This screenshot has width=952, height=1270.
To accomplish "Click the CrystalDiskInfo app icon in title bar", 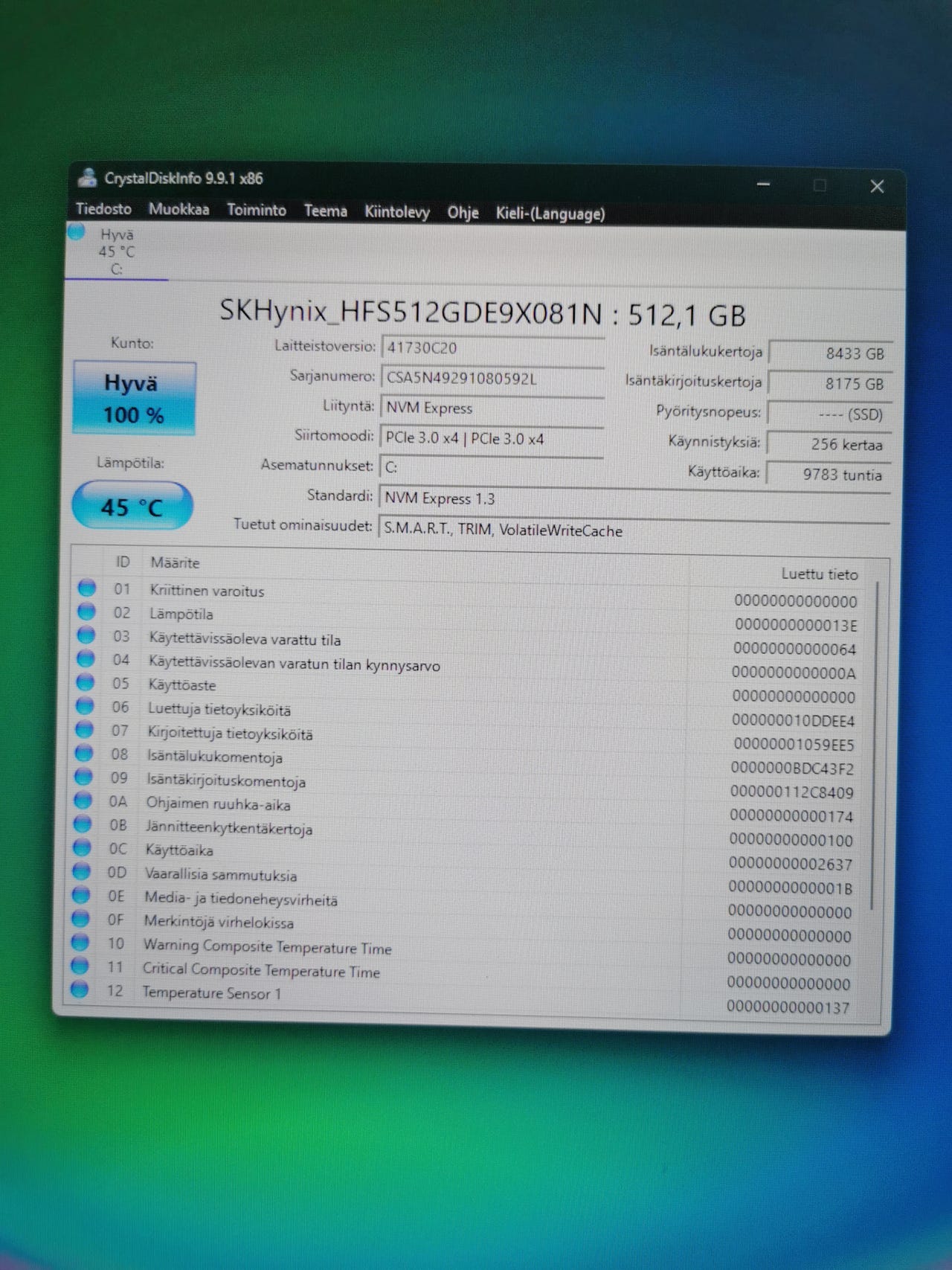I will click(x=88, y=177).
